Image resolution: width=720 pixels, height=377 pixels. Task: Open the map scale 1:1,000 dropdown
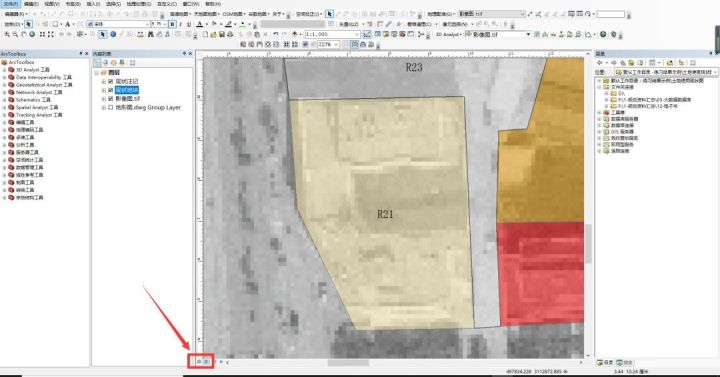357,34
